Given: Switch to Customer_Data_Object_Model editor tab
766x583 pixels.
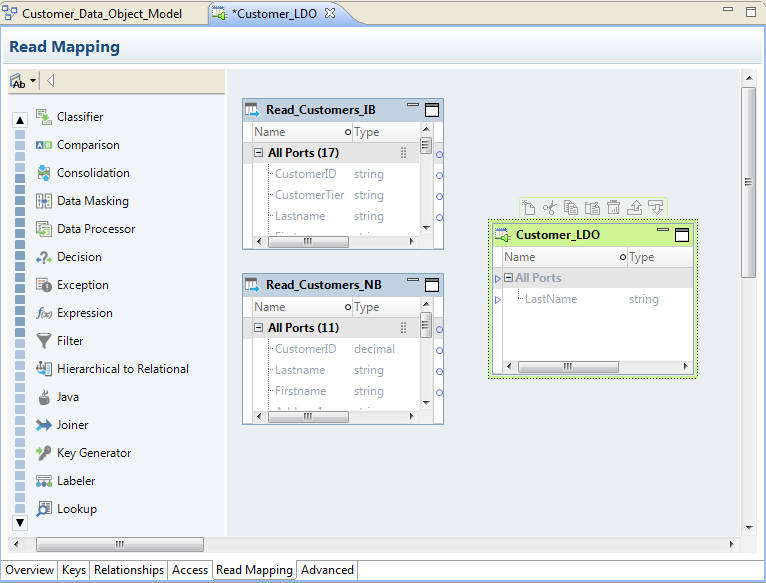Looking at the screenshot, I should tap(101, 14).
